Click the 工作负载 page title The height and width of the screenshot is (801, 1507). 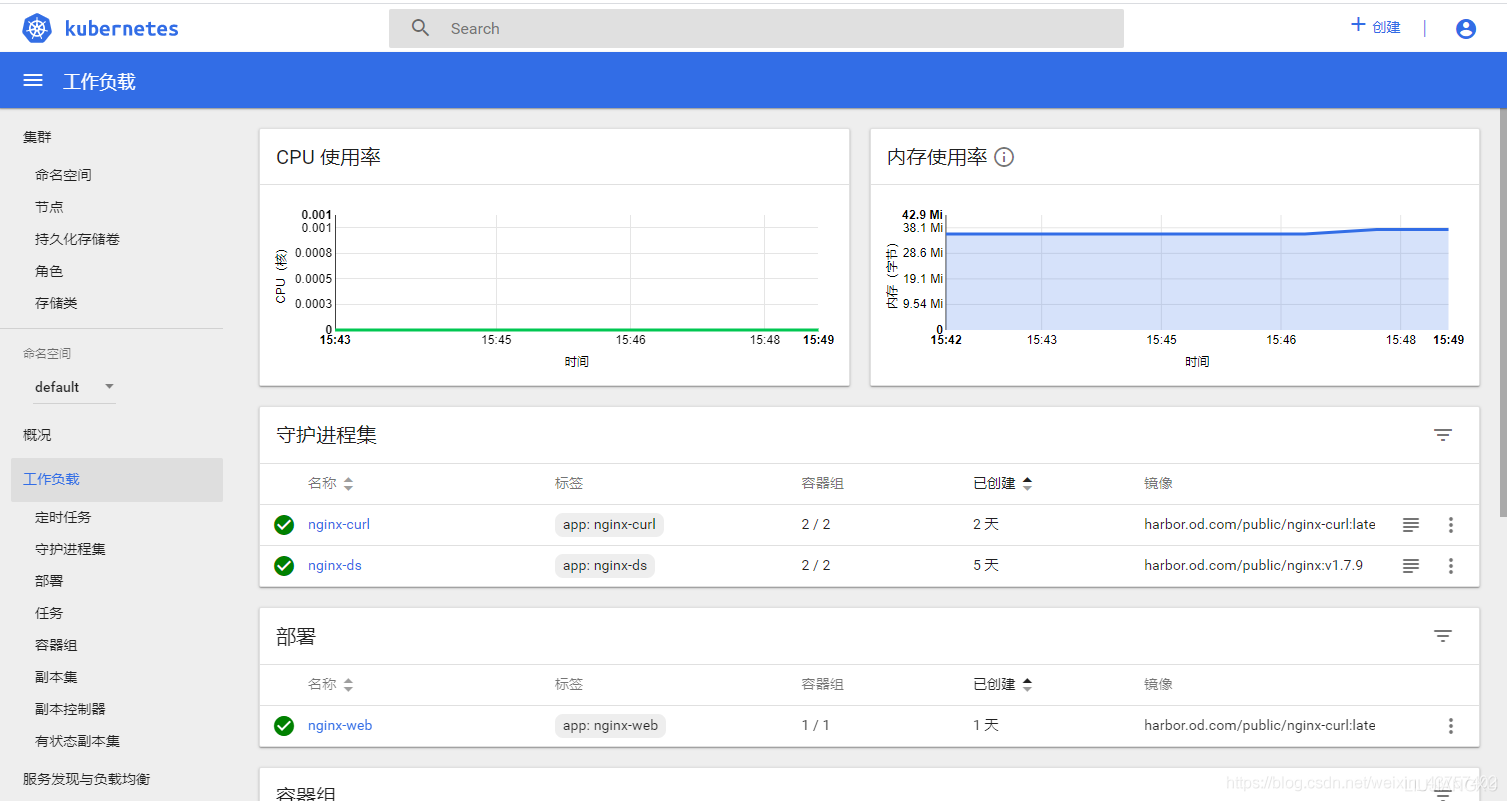(x=99, y=81)
